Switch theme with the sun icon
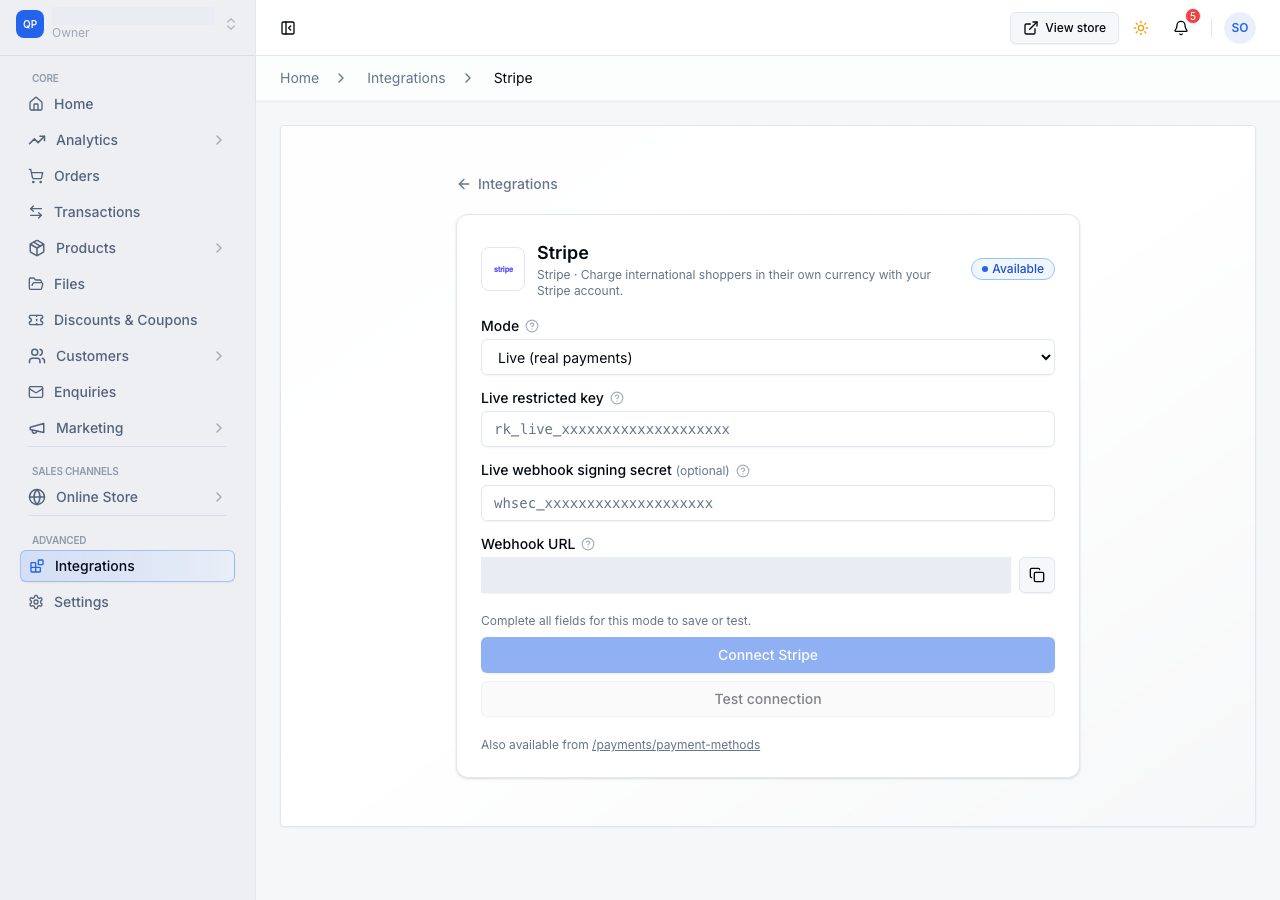This screenshot has width=1280, height=900. (1141, 28)
